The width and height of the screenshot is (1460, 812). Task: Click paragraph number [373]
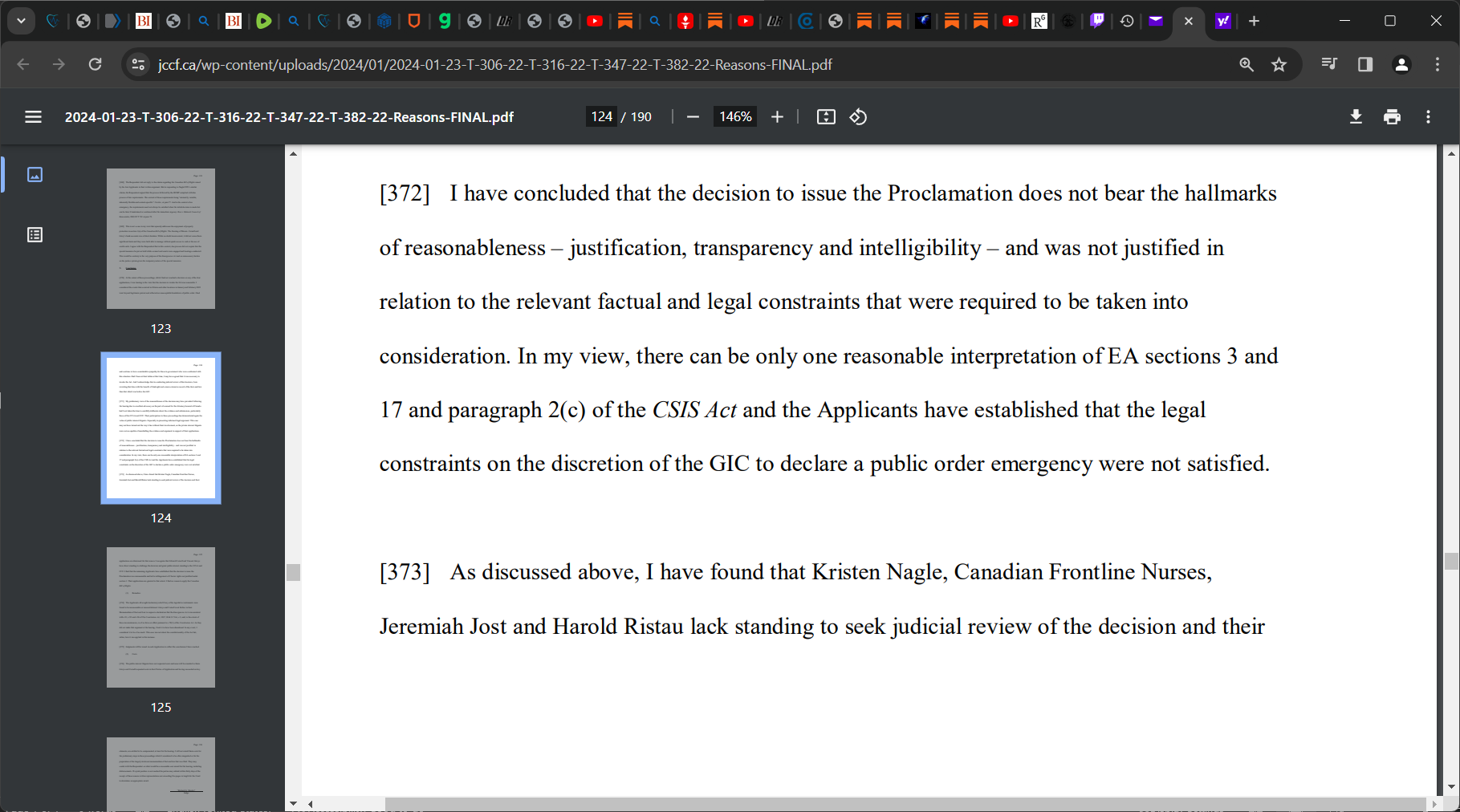(x=405, y=572)
